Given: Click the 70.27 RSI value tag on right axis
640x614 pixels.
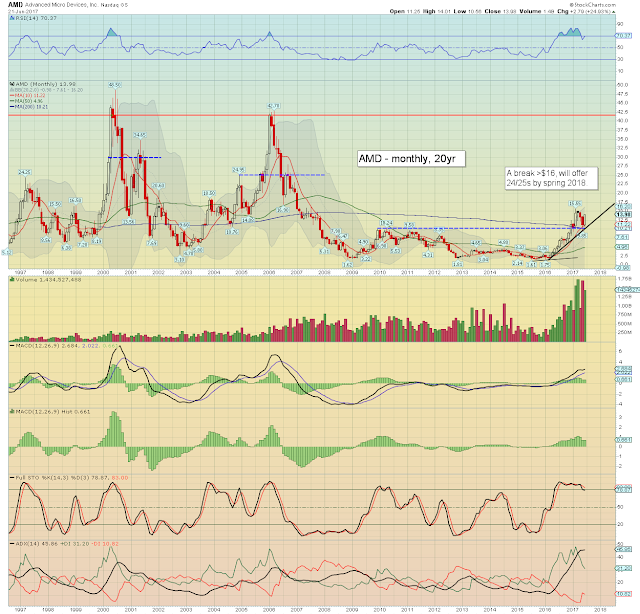Looking at the screenshot, I should pyautogui.click(x=623, y=36).
